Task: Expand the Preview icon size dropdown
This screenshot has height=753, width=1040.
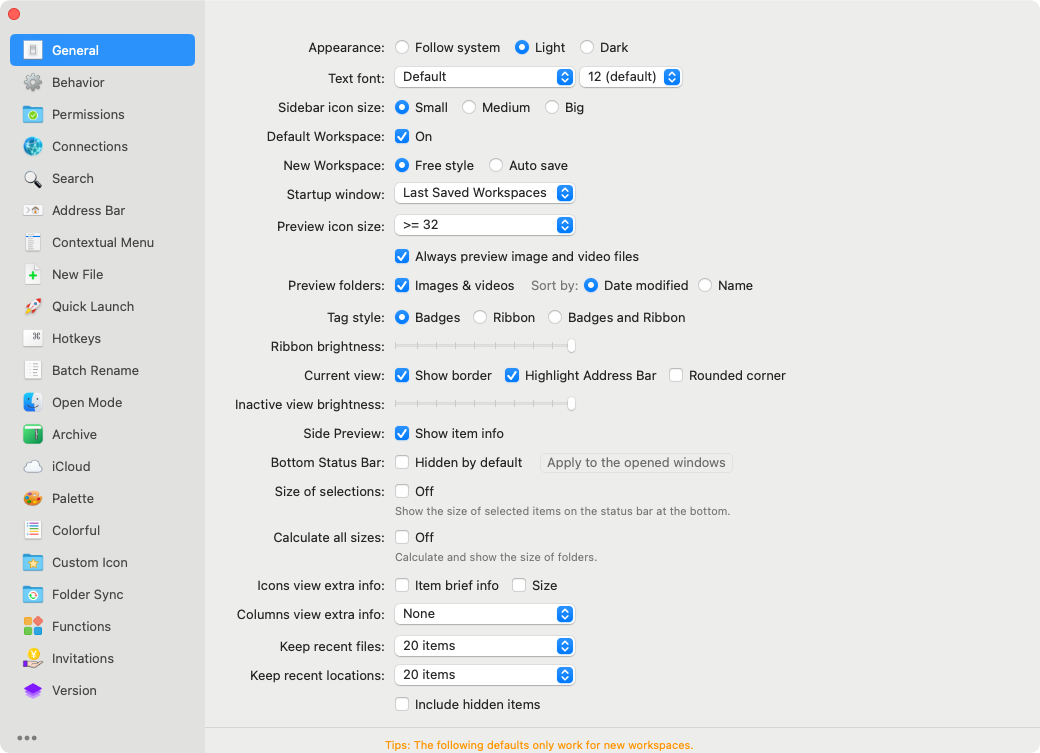Action: click(484, 225)
